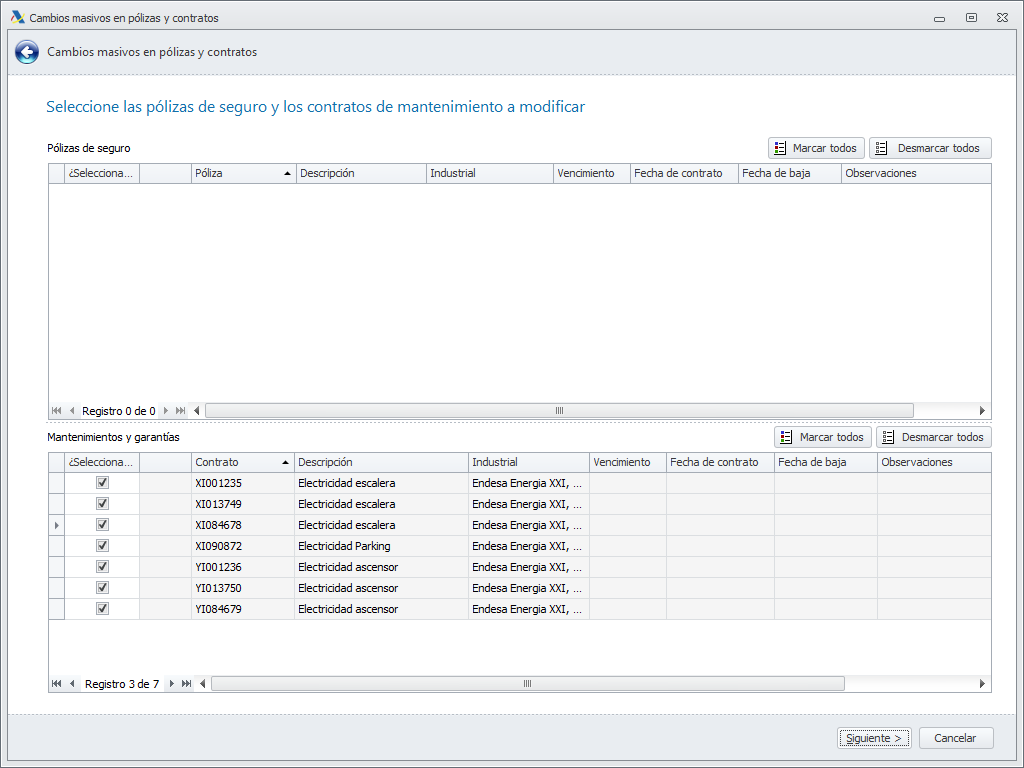Click Fecha de baja header in Pólizas grid
The image size is (1024, 768).
pyautogui.click(x=790, y=173)
